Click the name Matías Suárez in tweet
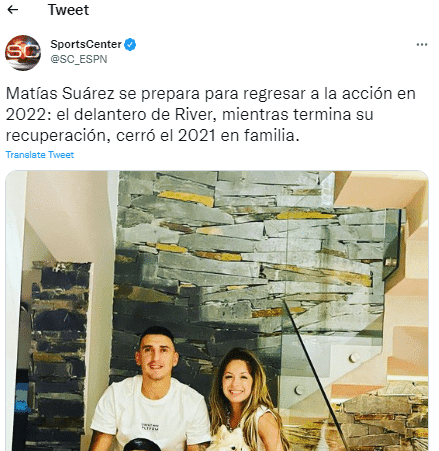This screenshot has height=451, width=439. (x=60, y=93)
